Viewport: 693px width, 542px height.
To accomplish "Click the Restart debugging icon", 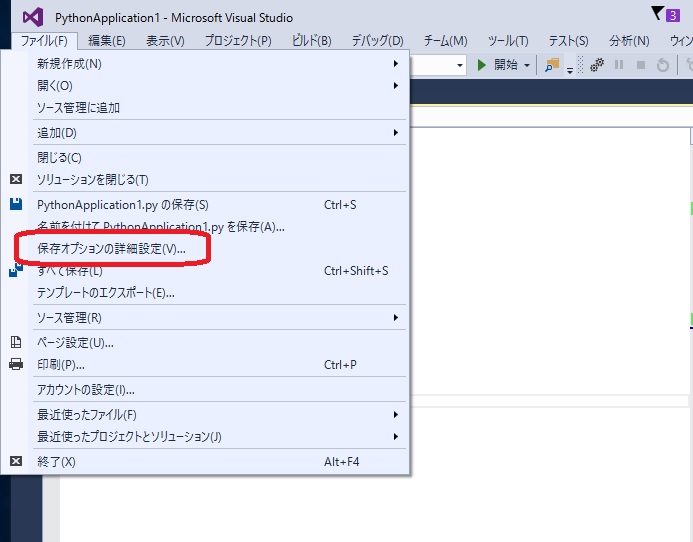I will (x=663, y=65).
